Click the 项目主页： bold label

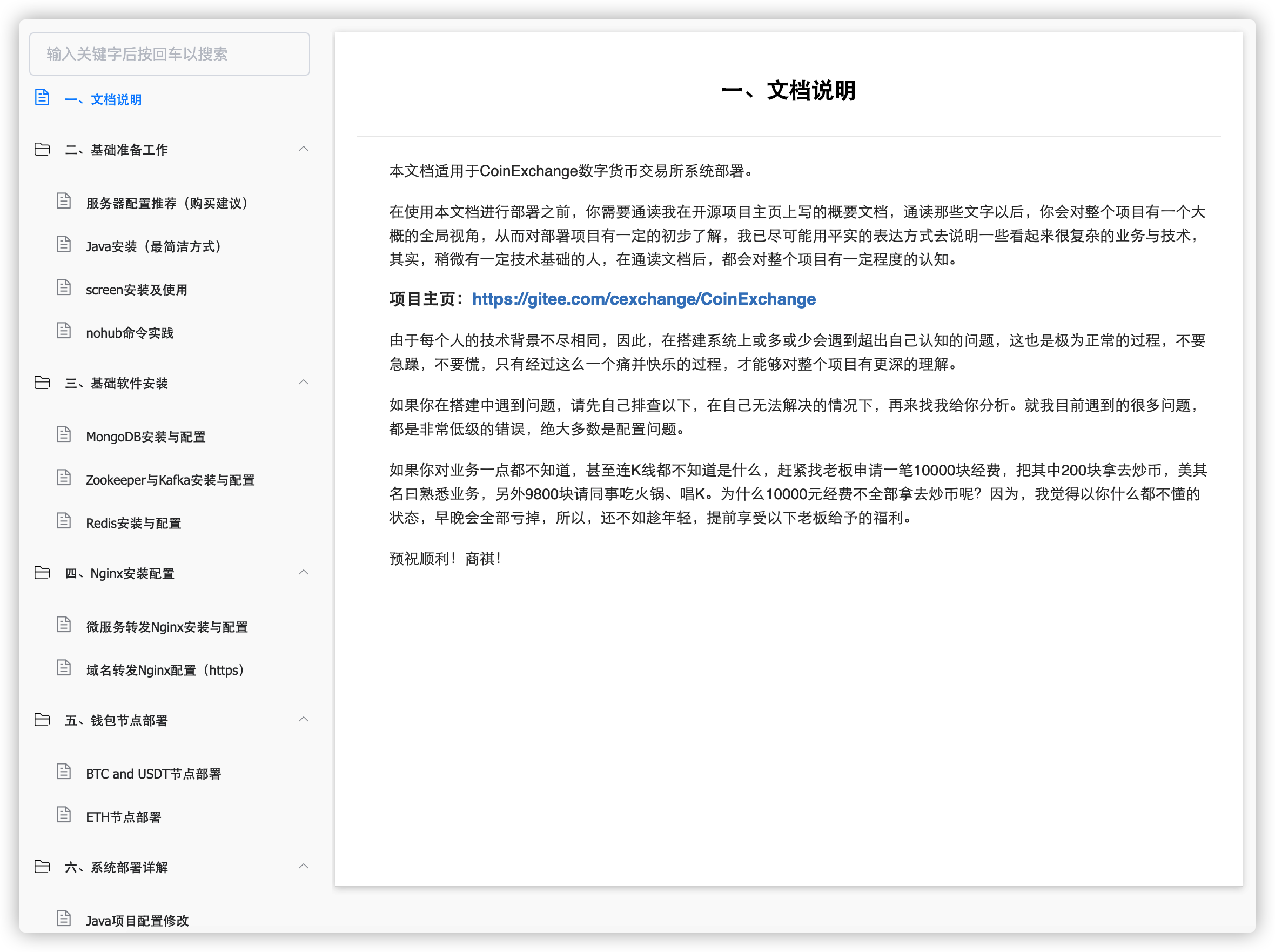coord(427,299)
